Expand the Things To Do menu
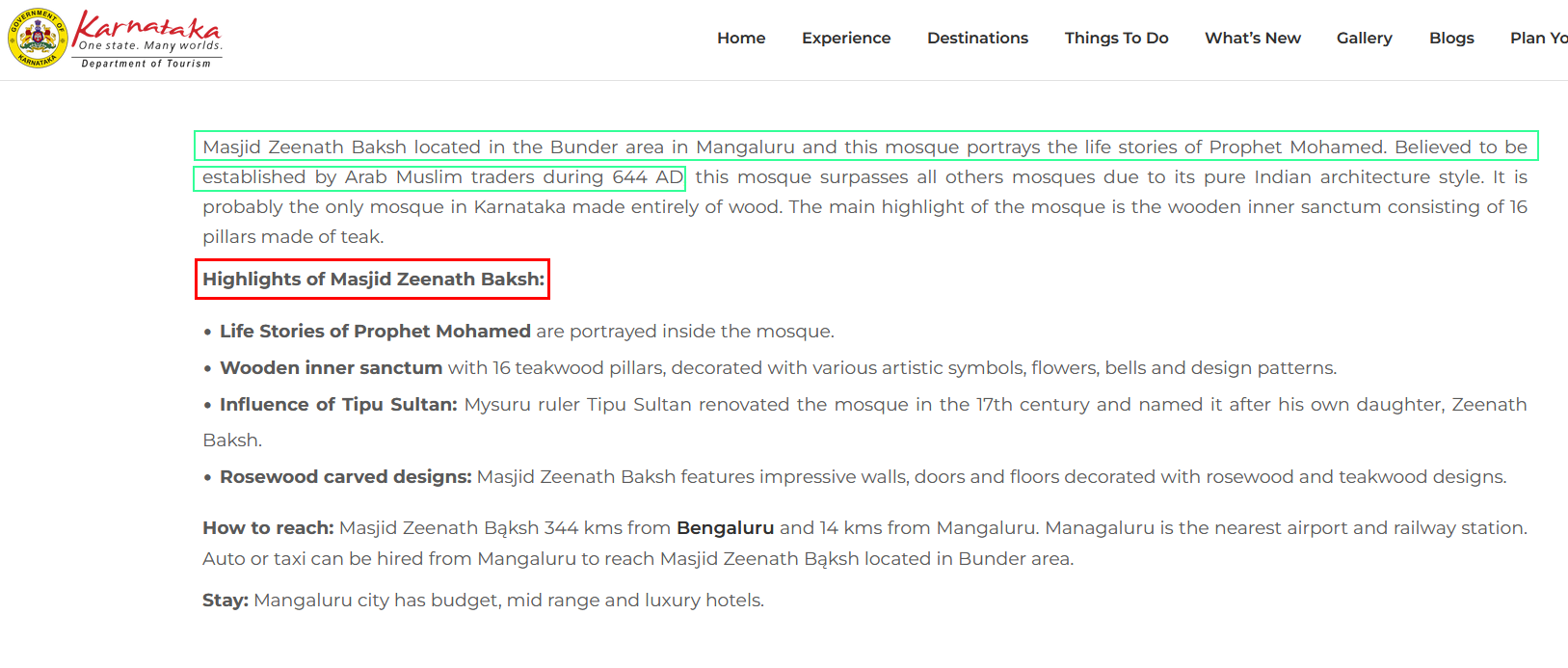 pos(1116,38)
